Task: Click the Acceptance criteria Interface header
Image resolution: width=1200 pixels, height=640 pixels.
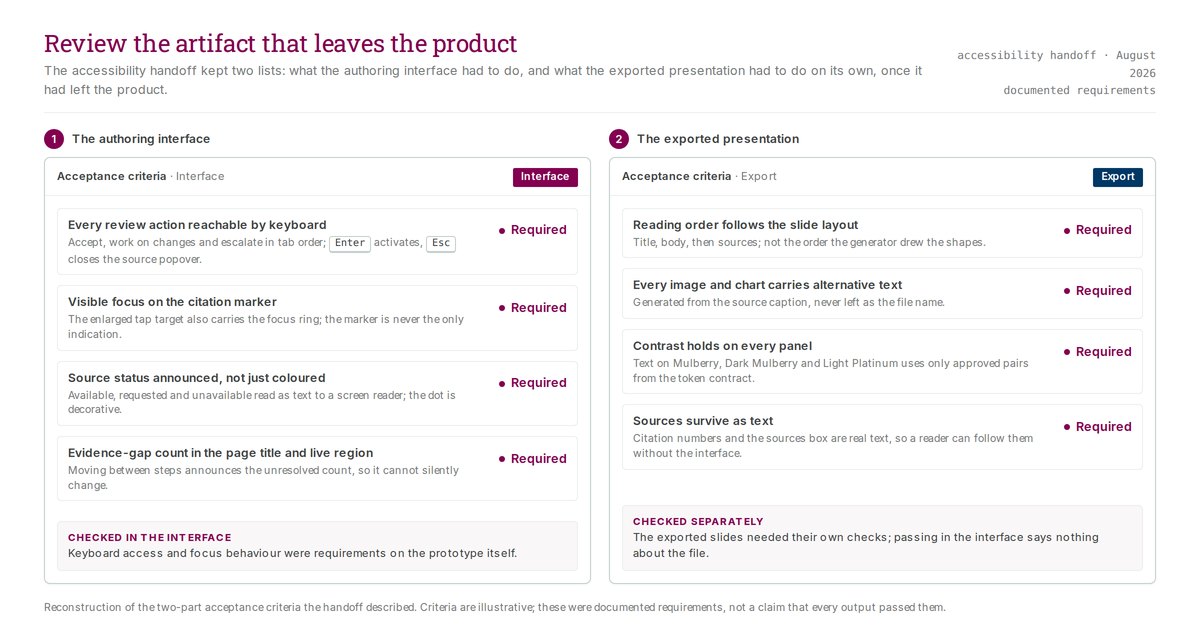Action: 141,177
